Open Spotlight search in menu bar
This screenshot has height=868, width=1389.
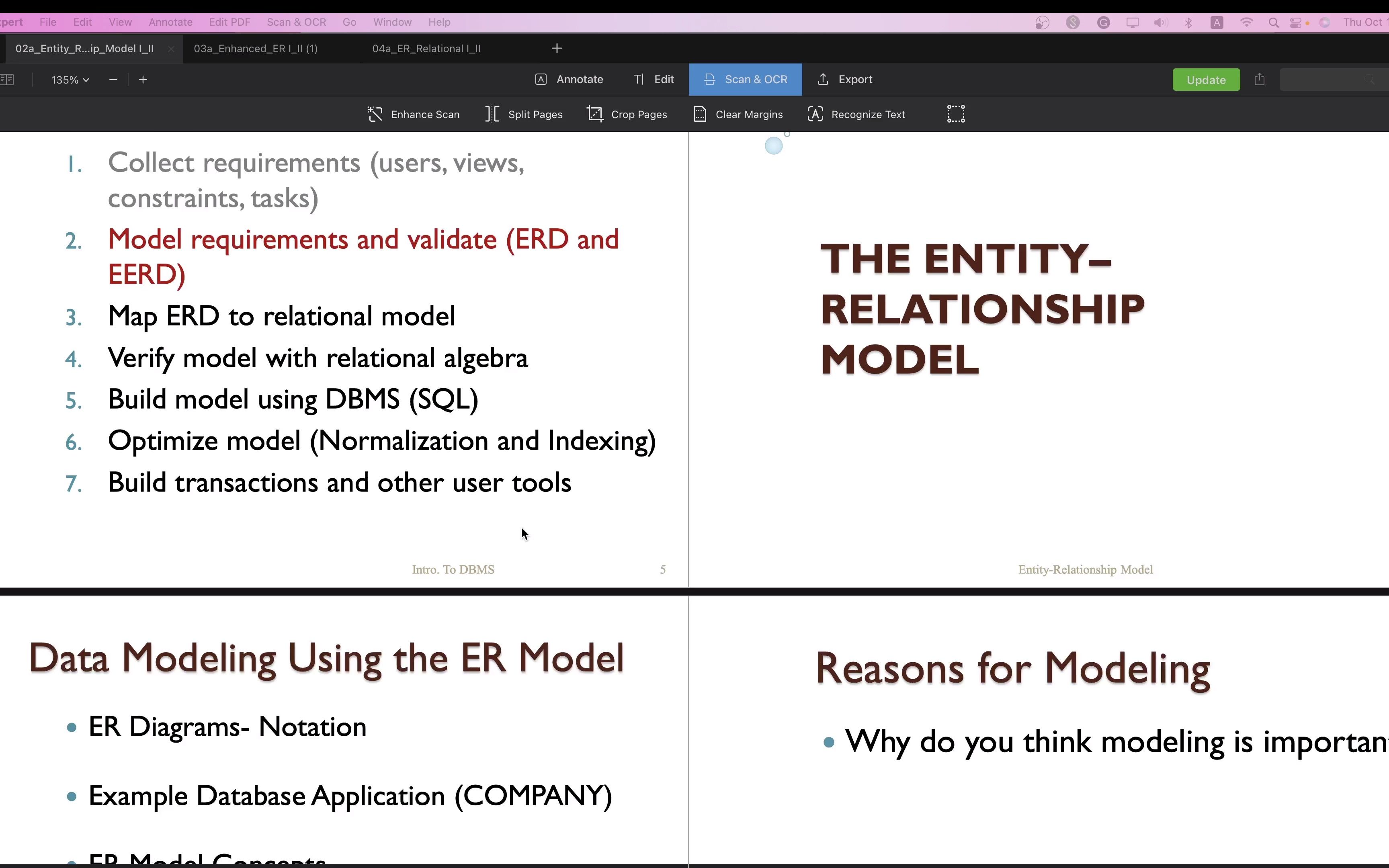[x=1274, y=23]
